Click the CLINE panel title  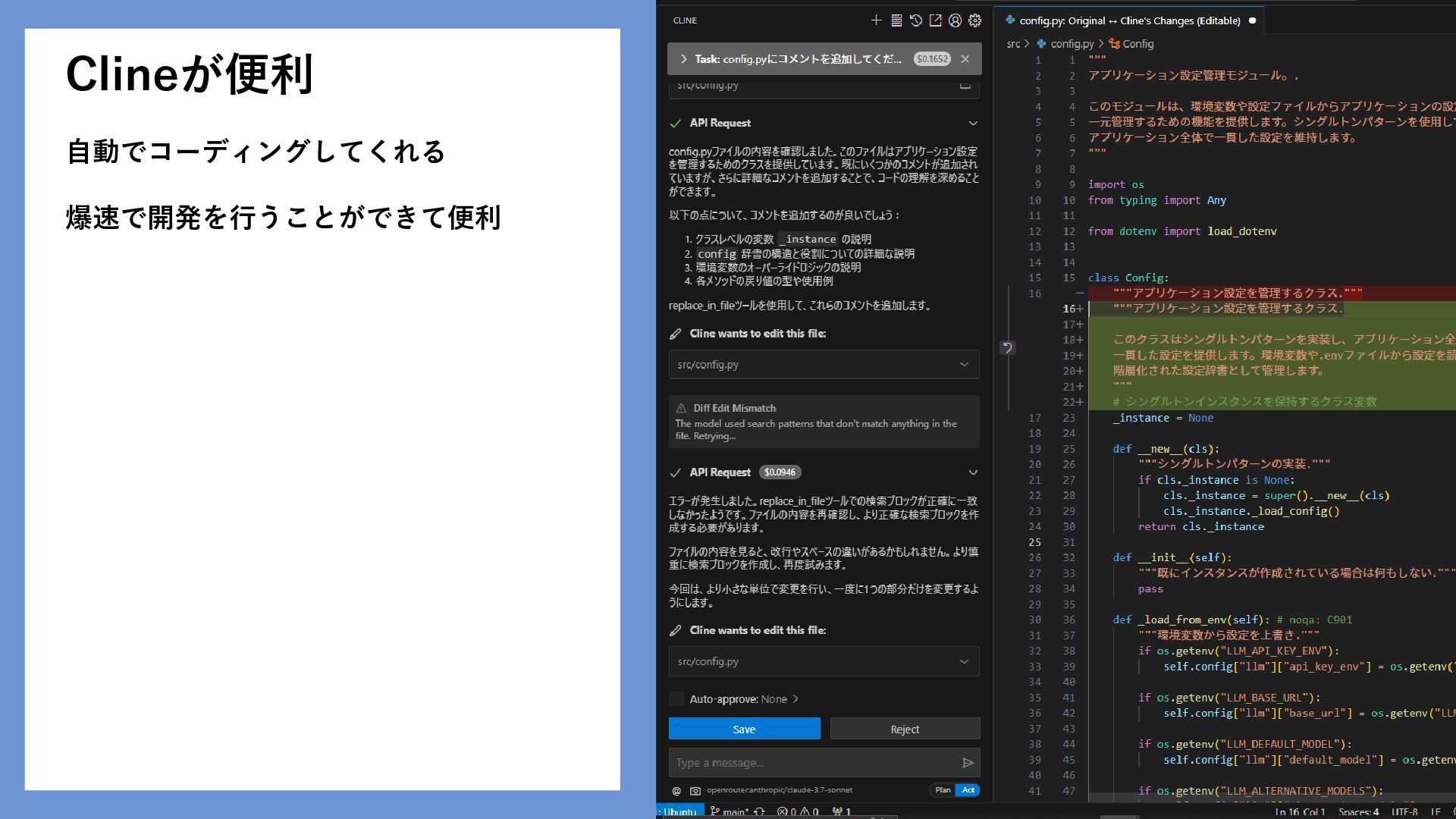click(x=685, y=20)
